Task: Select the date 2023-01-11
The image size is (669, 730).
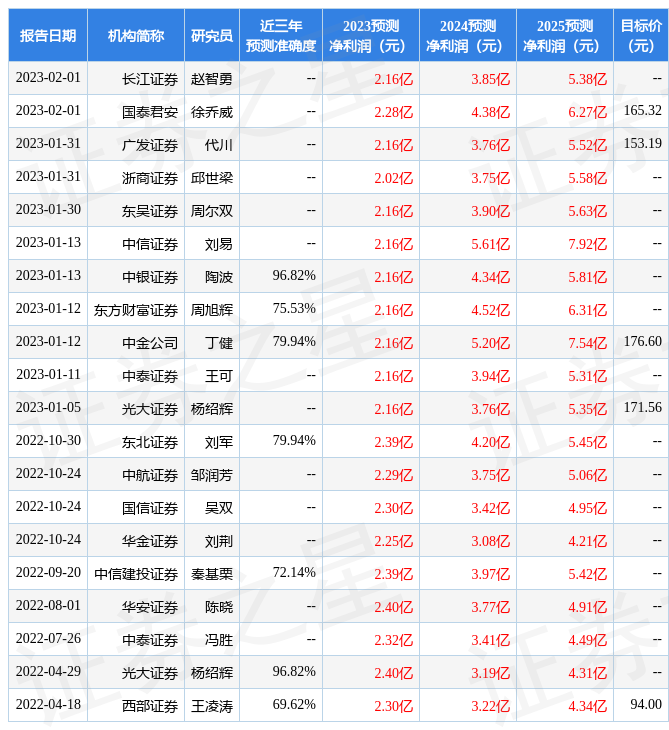Action: click(48, 375)
